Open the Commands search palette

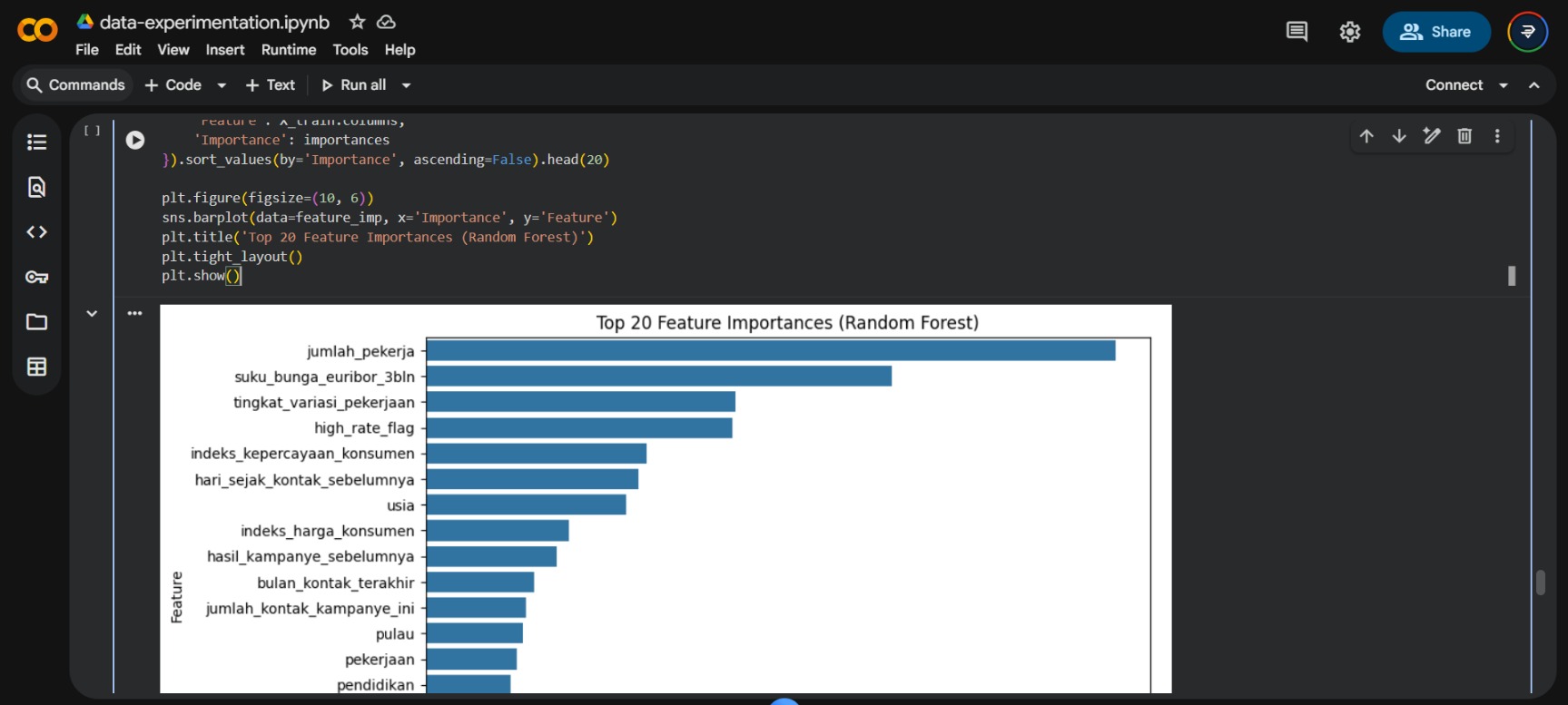click(x=75, y=85)
